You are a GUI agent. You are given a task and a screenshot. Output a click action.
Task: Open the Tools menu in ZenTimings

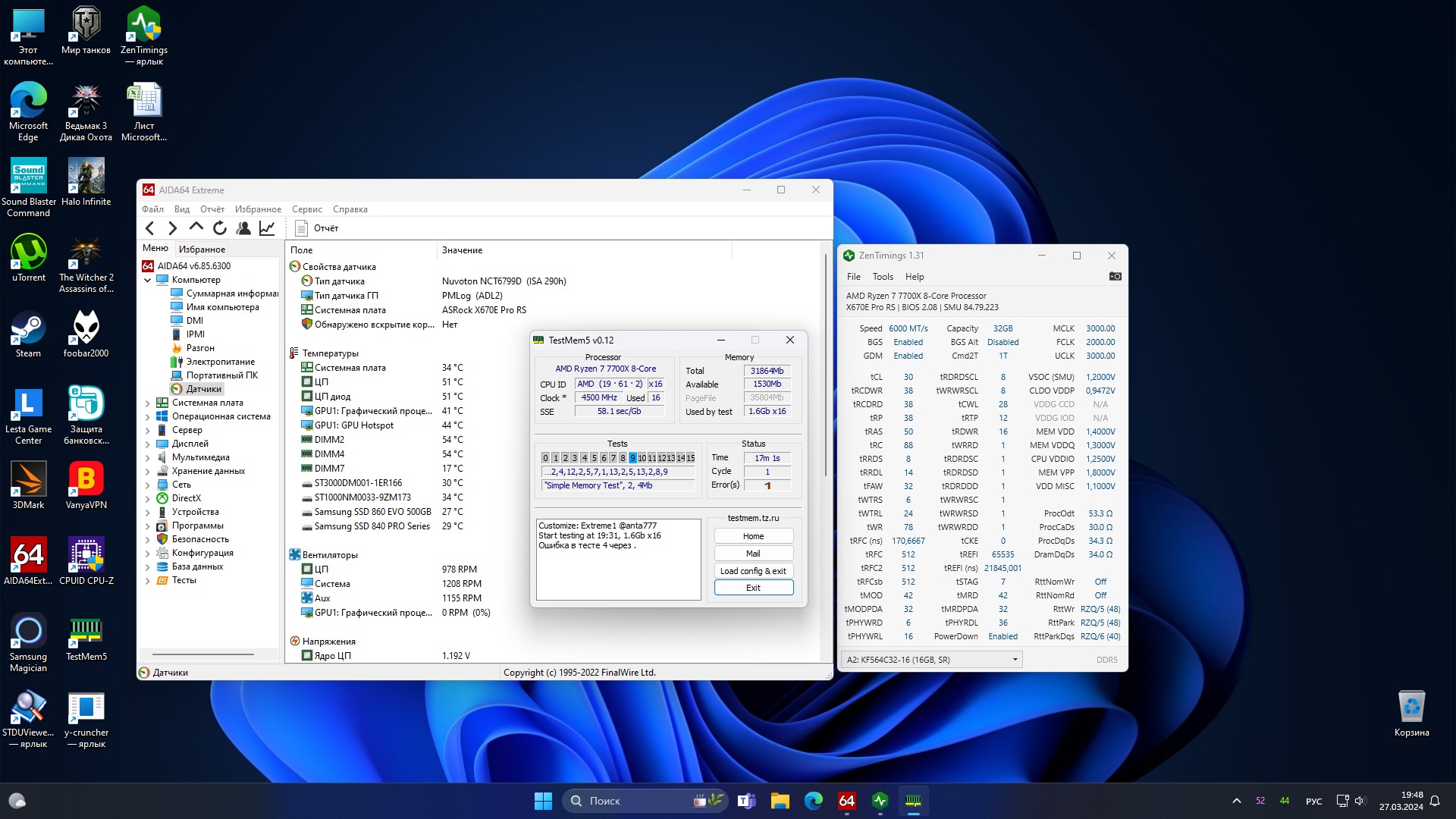[x=883, y=277]
